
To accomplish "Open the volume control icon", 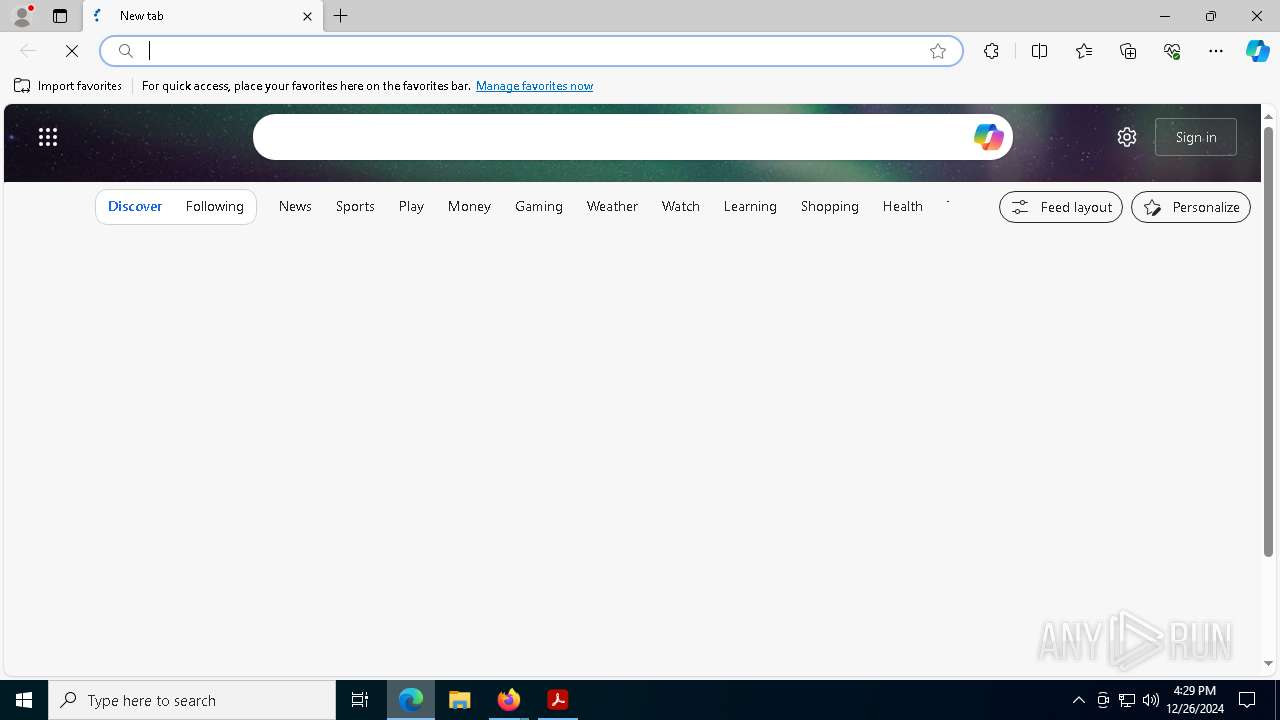I will 1151,700.
